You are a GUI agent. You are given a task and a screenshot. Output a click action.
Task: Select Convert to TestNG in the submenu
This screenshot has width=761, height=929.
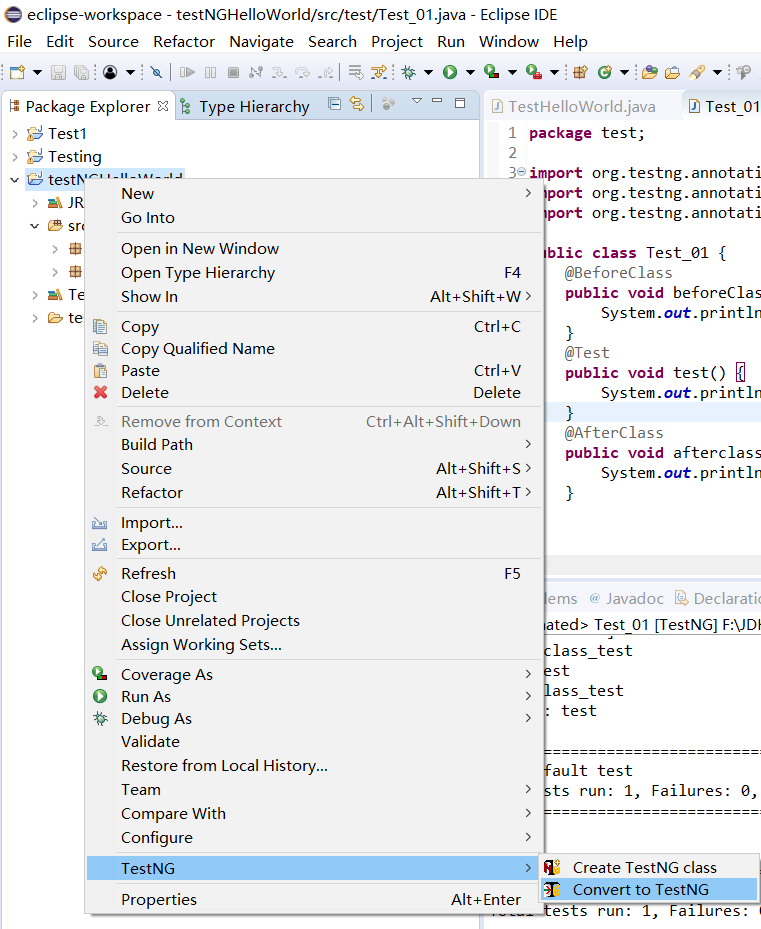(x=649, y=889)
